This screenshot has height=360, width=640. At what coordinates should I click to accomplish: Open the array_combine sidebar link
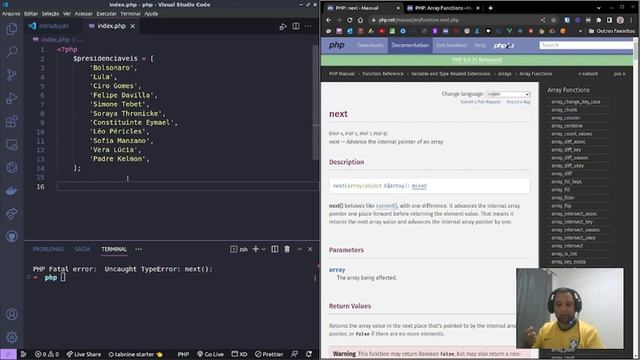click(567, 126)
